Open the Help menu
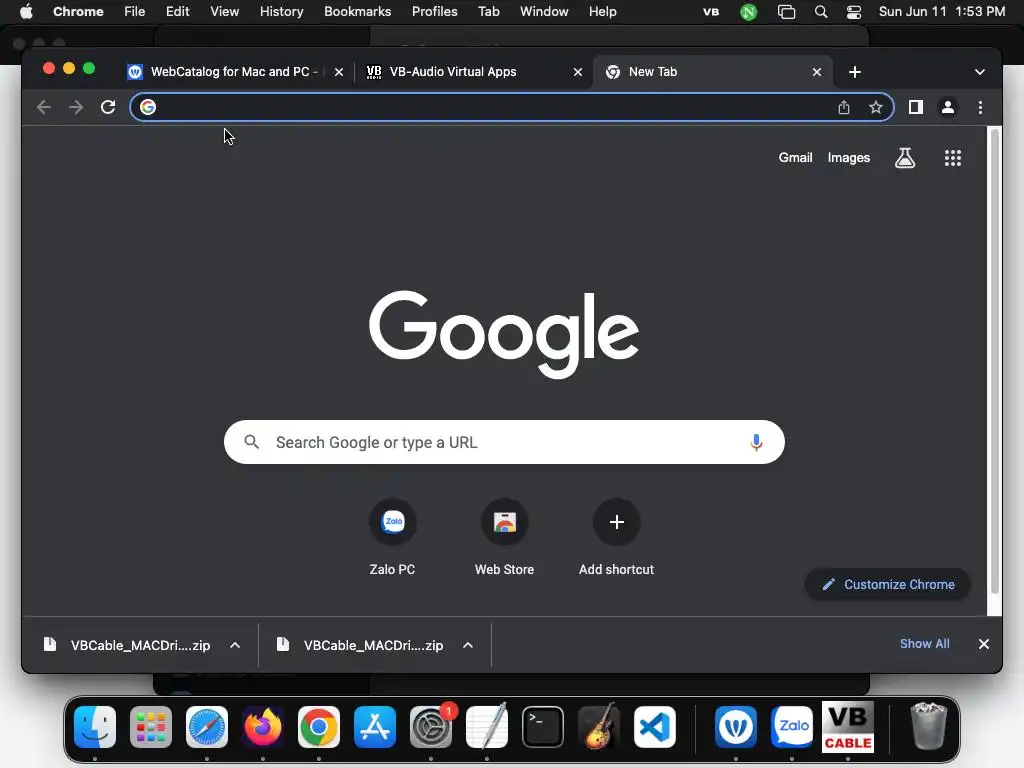 (x=602, y=12)
